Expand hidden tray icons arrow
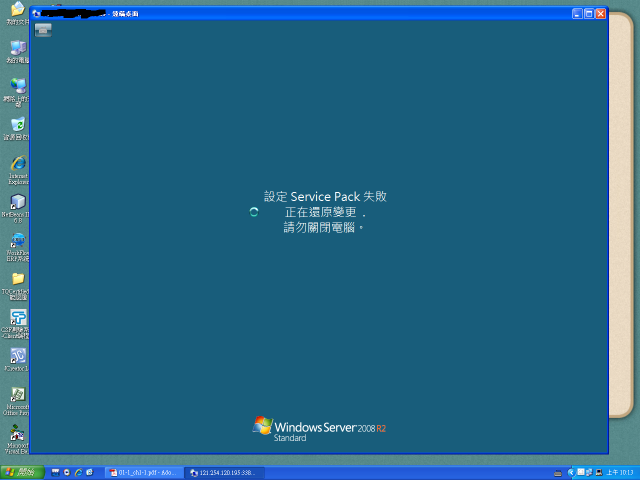640x480 pixels. pos(571,473)
